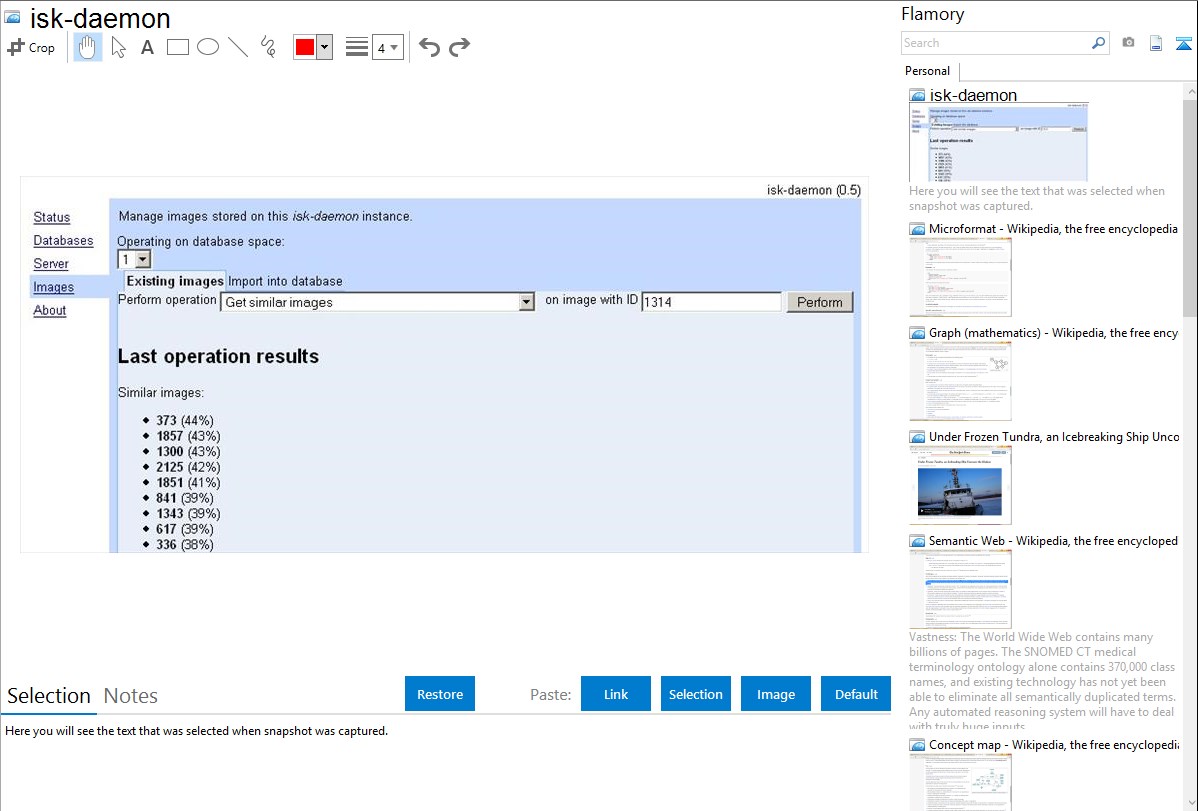The height and width of the screenshot is (811, 1198).
Task: Click similar image result 1857
Action: coord(189,436)
